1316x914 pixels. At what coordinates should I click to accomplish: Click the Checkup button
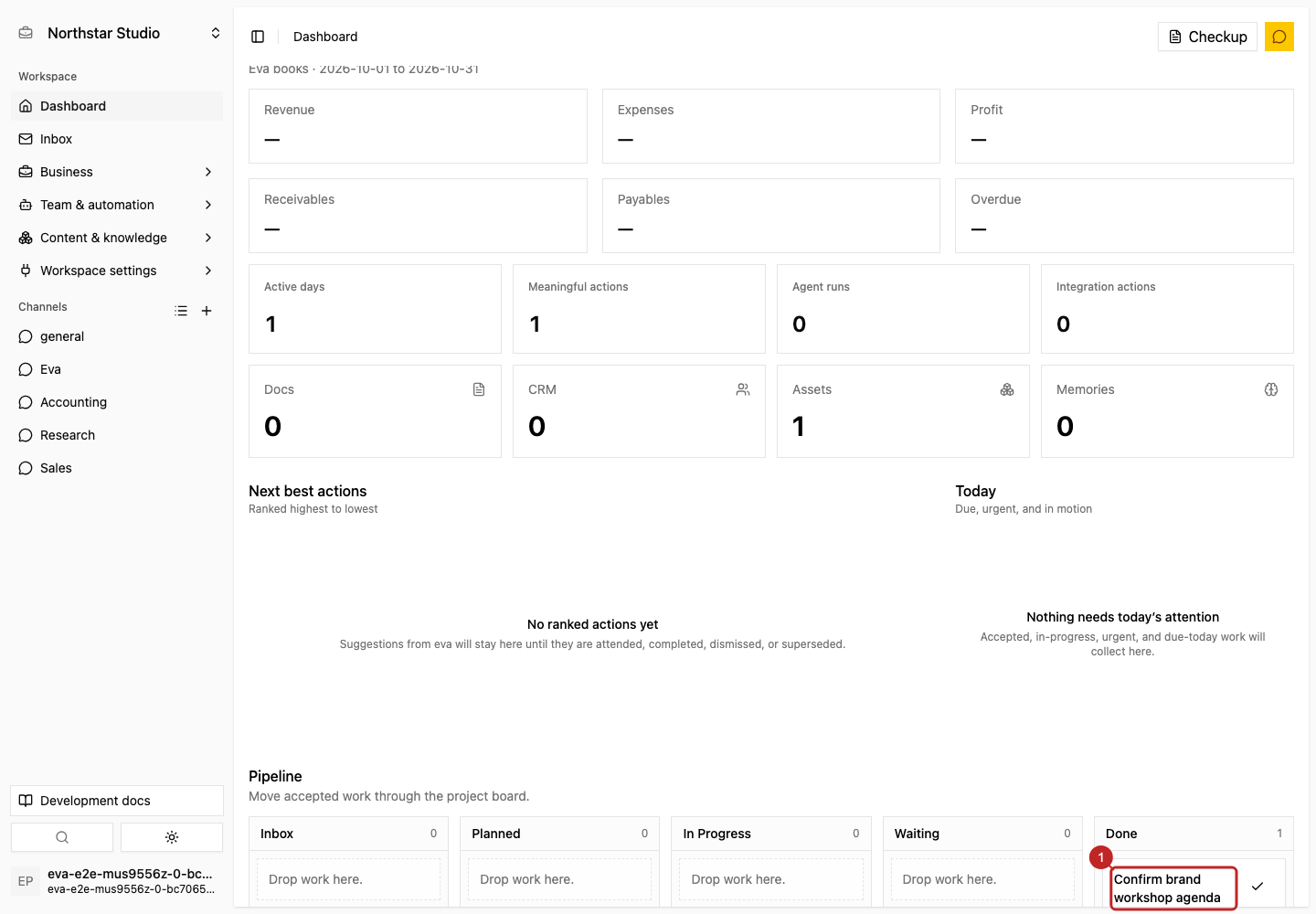(x=1207, y=37)
